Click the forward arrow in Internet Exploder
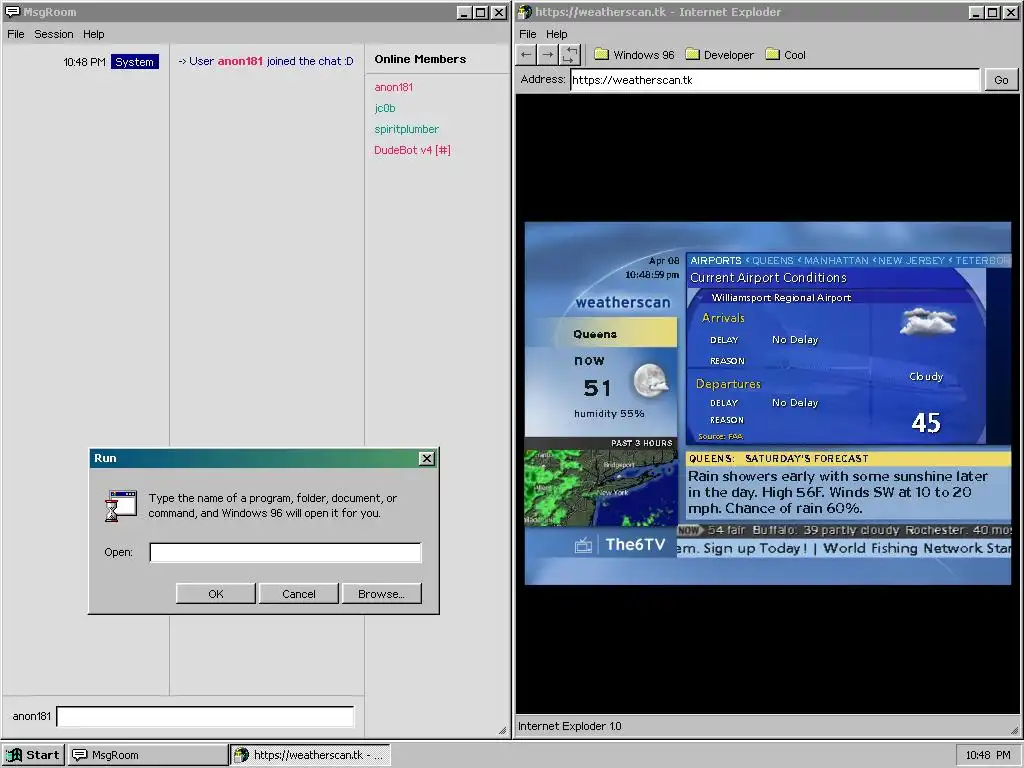 pos(548,55)
